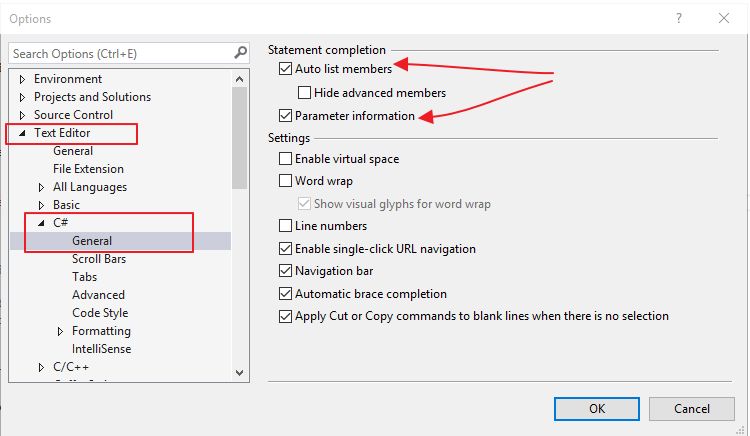Enable virtual space option
Screen dimensions: 750x436
coord(286,159)
